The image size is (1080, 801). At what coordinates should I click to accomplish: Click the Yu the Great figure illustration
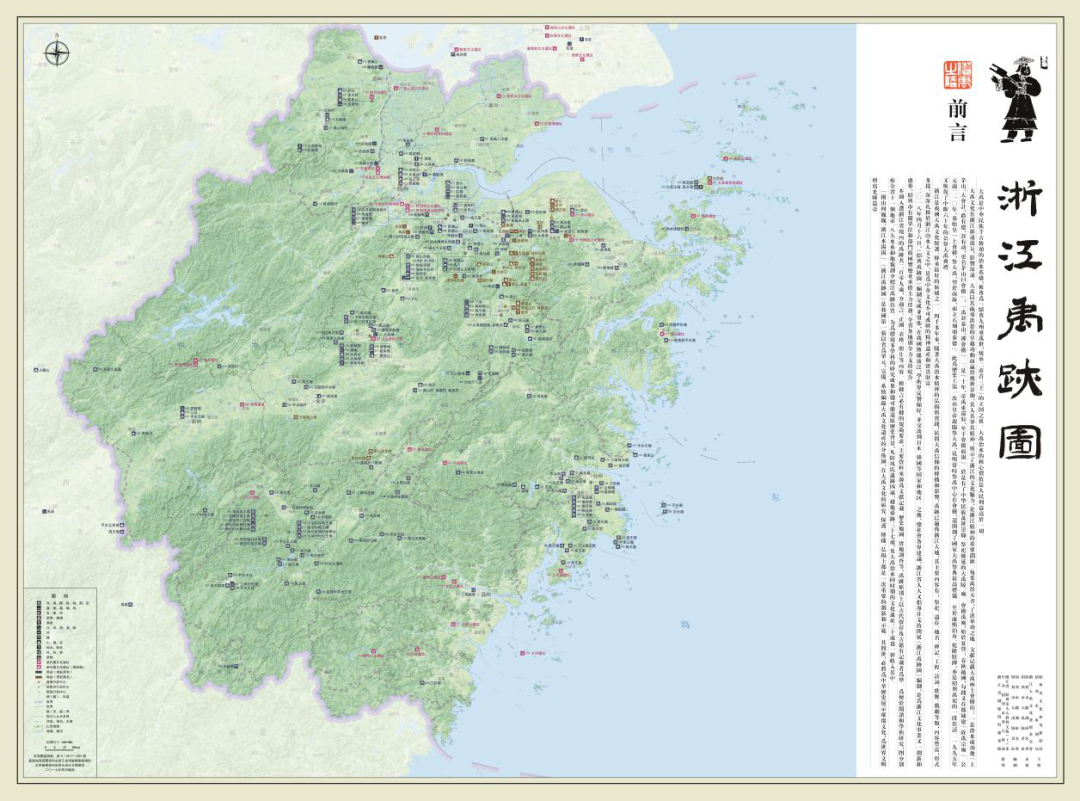tap(1017, 101)
